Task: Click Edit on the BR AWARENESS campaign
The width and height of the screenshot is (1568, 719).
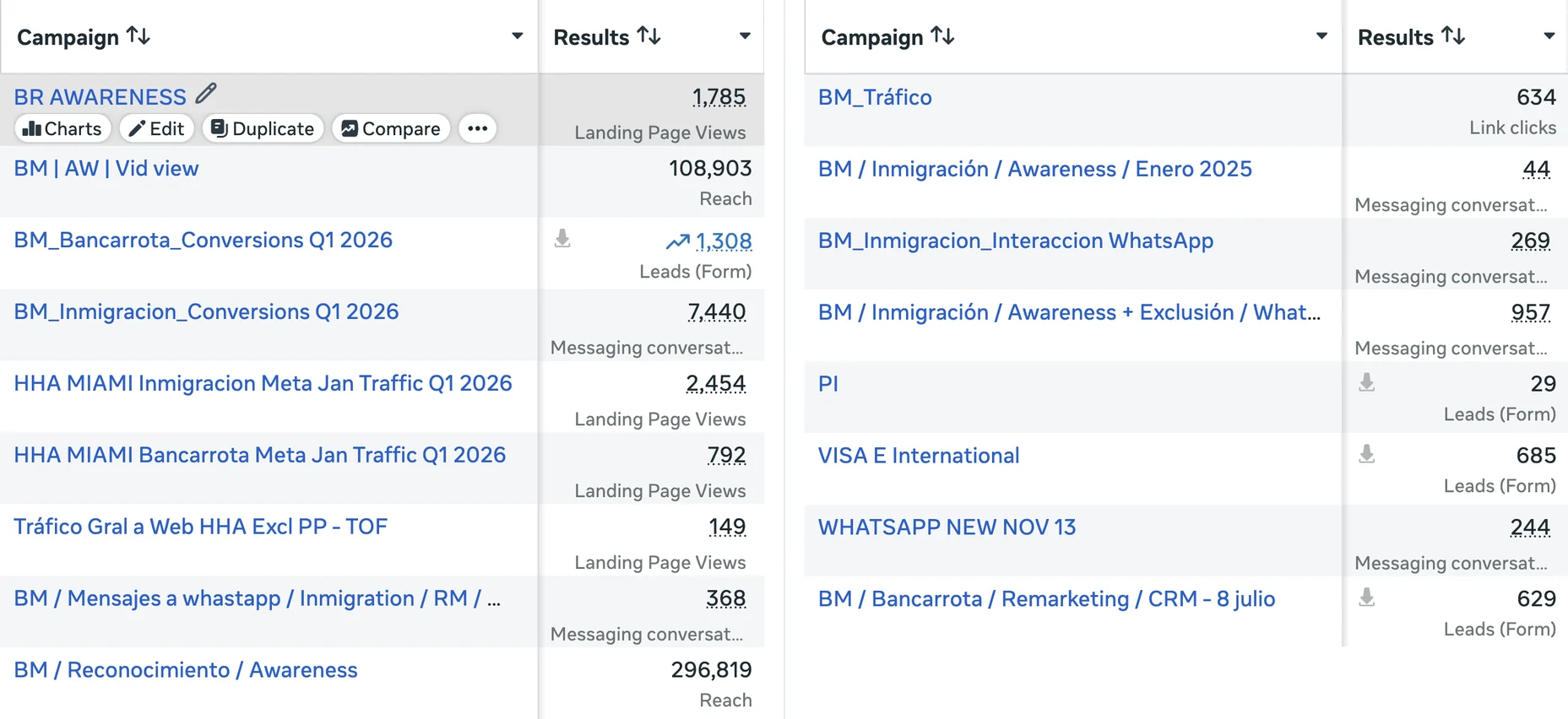Action: 156,128
